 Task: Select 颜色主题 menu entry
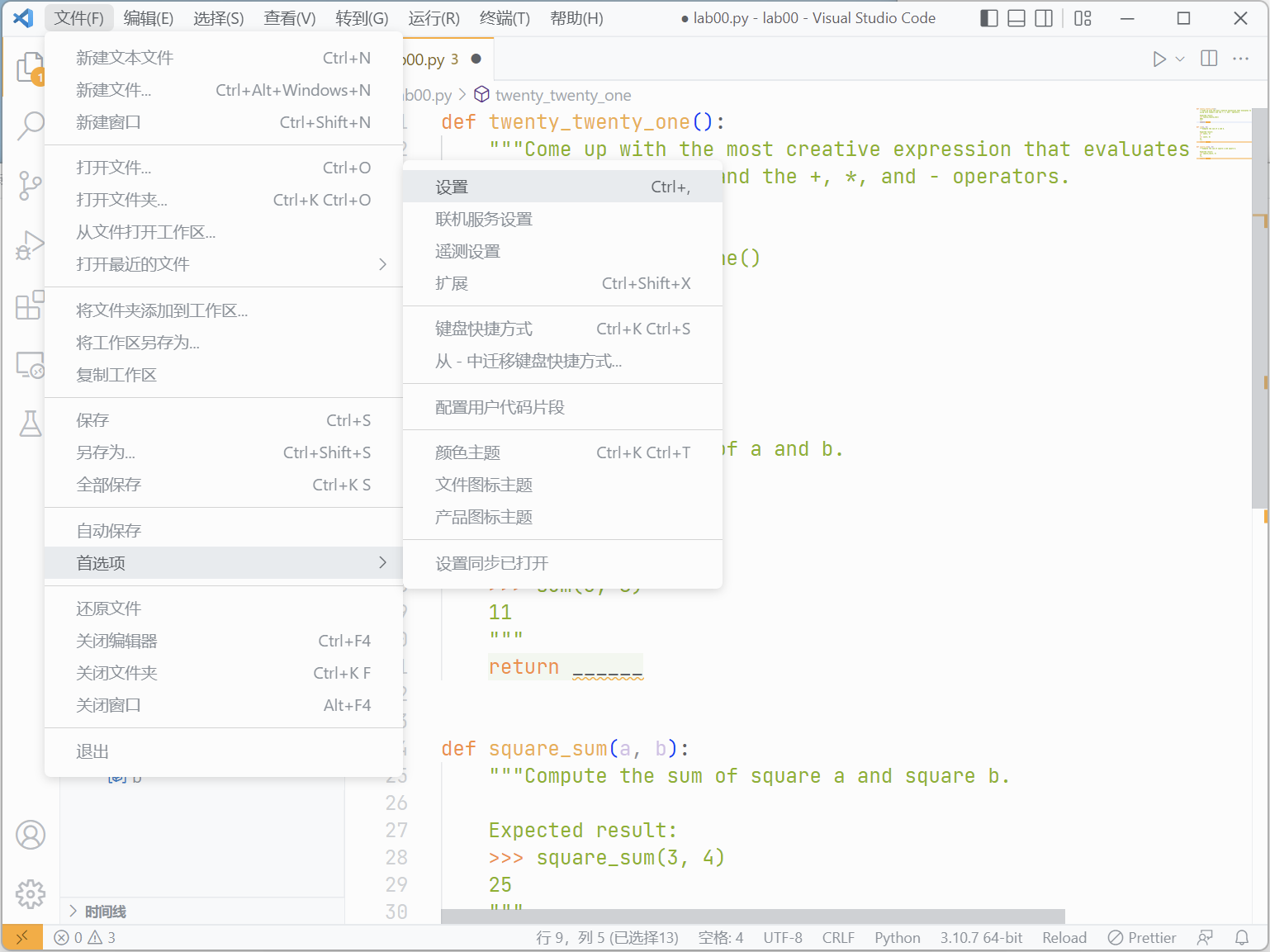[x=562, y=452]
